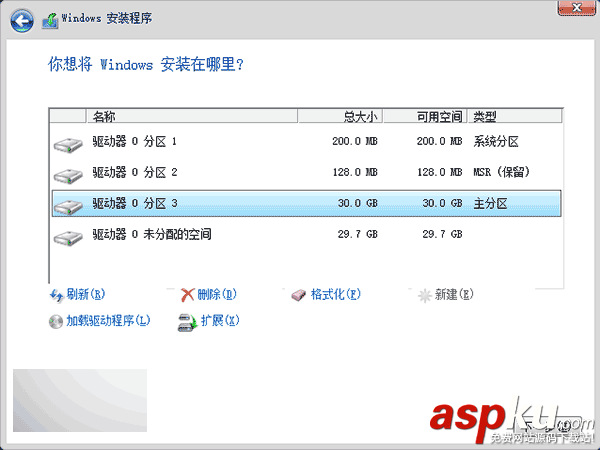Viewport: 600px width, 450px height.
Task: Sort by the 类型 column header
Action: tap(515, 116)
